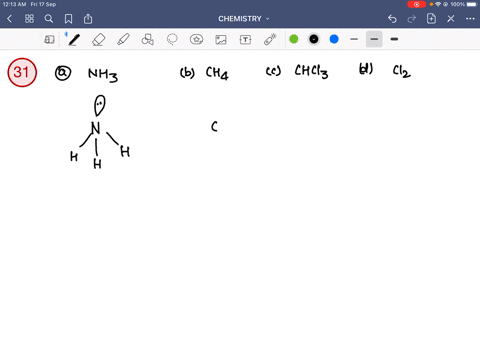Select the Eraser tool
The width and height of the screenshot is (480, 360).
pos(99,40)
